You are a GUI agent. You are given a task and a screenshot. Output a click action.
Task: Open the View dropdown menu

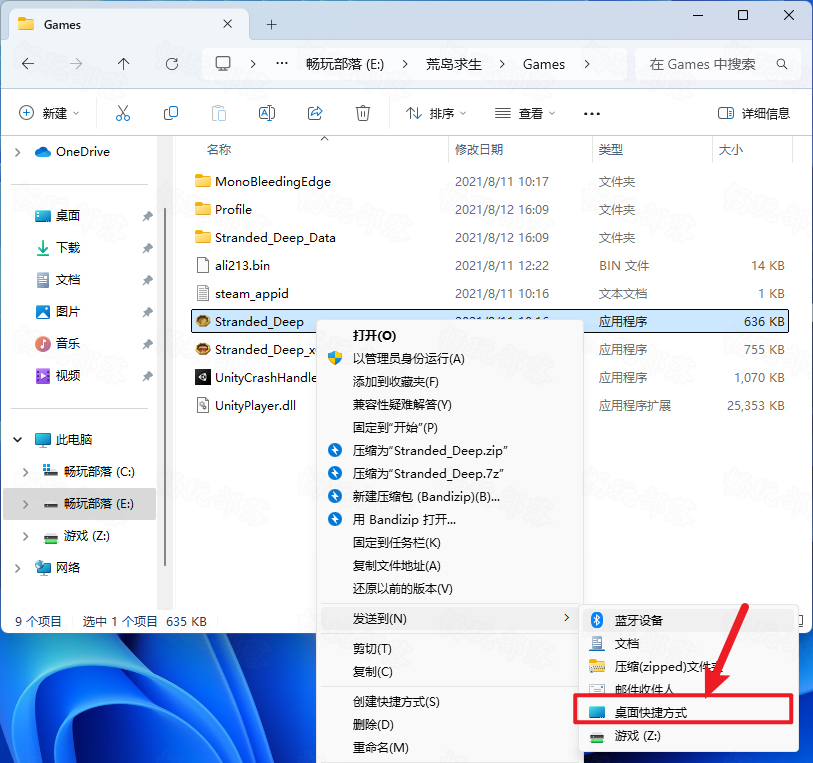click(525, 113)
